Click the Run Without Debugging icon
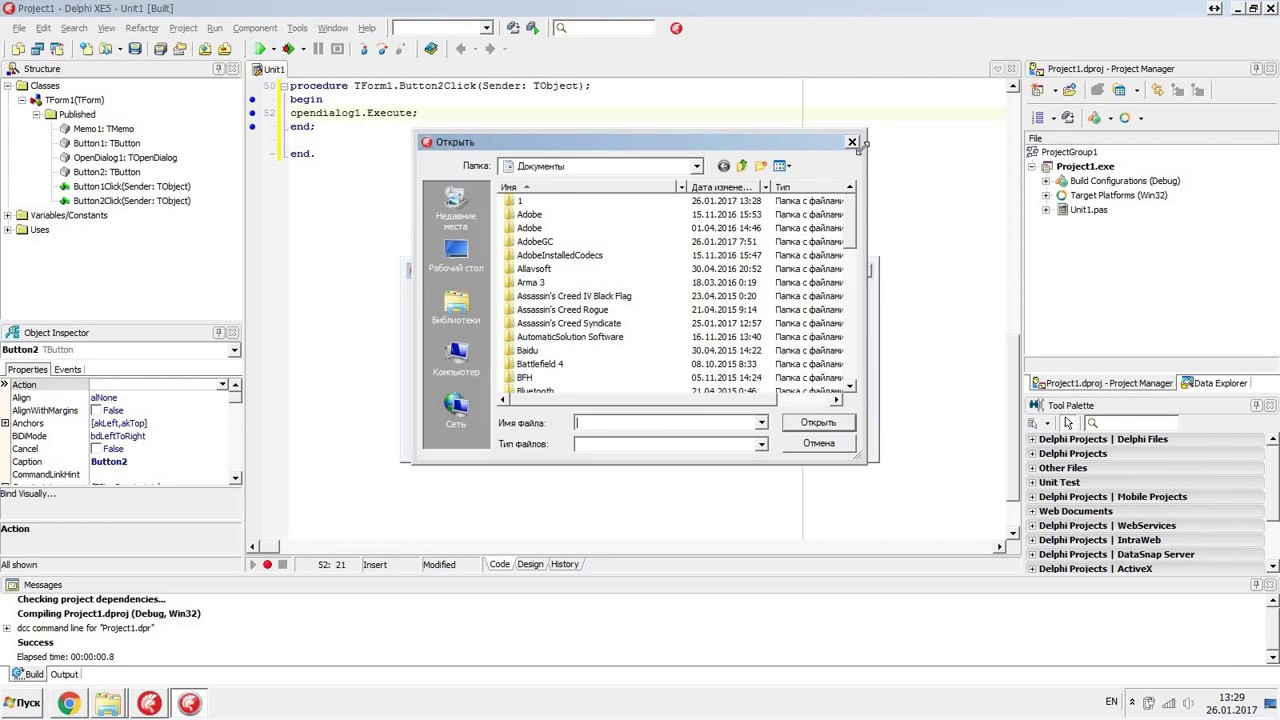This screenshot has width=1280, height=720. (x=289, y=49)
